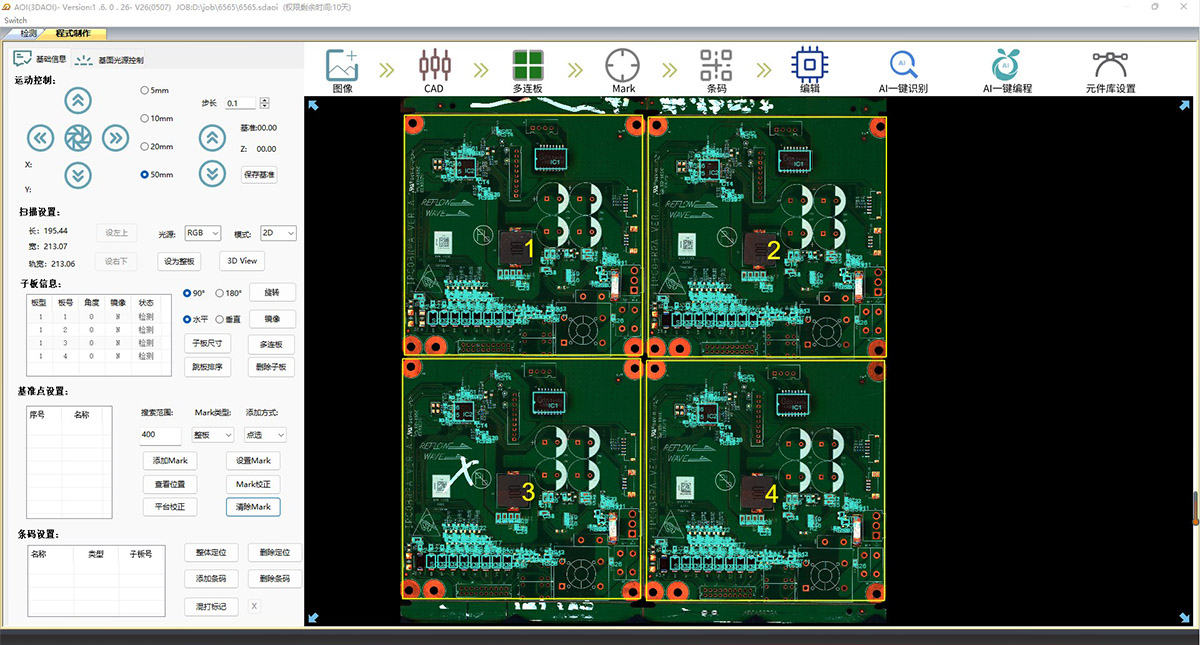Screen dimensions: 1200x645
Task: Open the 基面光源控制 panel tab
Action: tap(110, 60)
